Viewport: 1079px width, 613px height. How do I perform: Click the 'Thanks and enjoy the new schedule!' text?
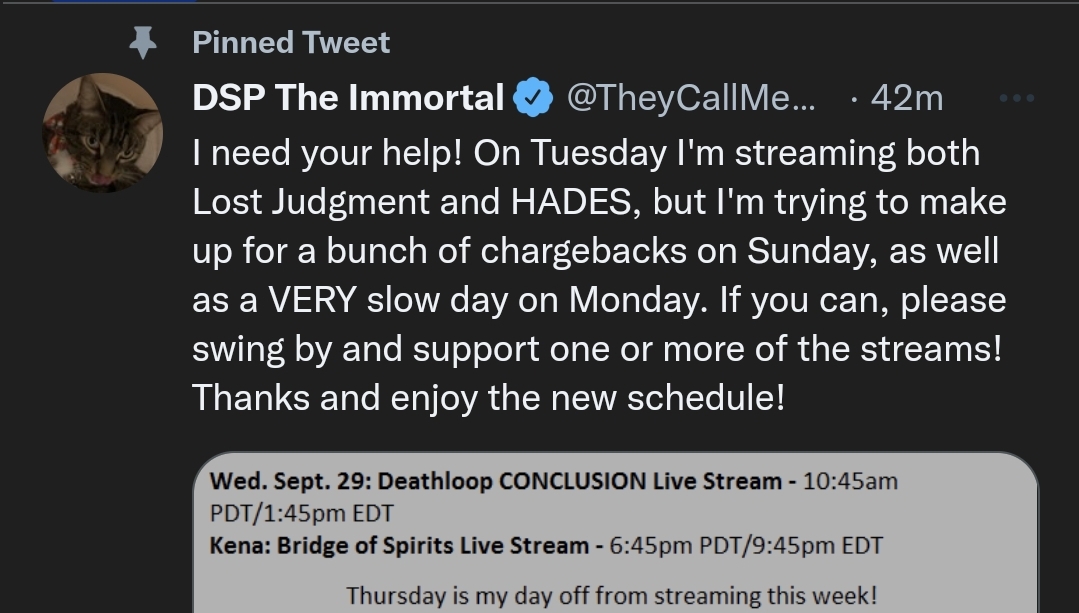coord(488,398)
